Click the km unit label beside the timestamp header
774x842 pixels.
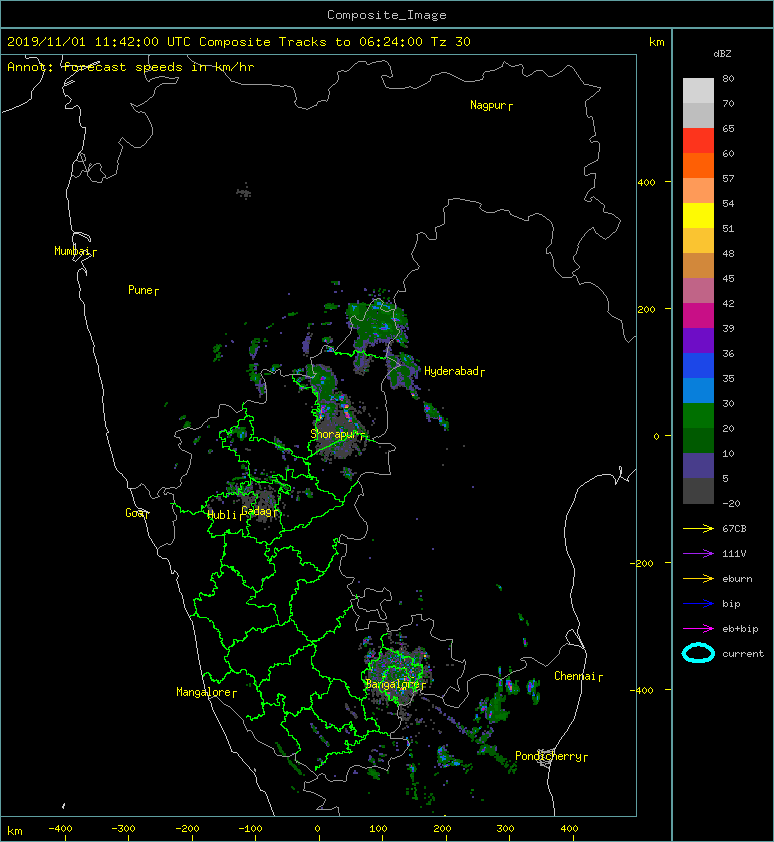click(656, 42)
